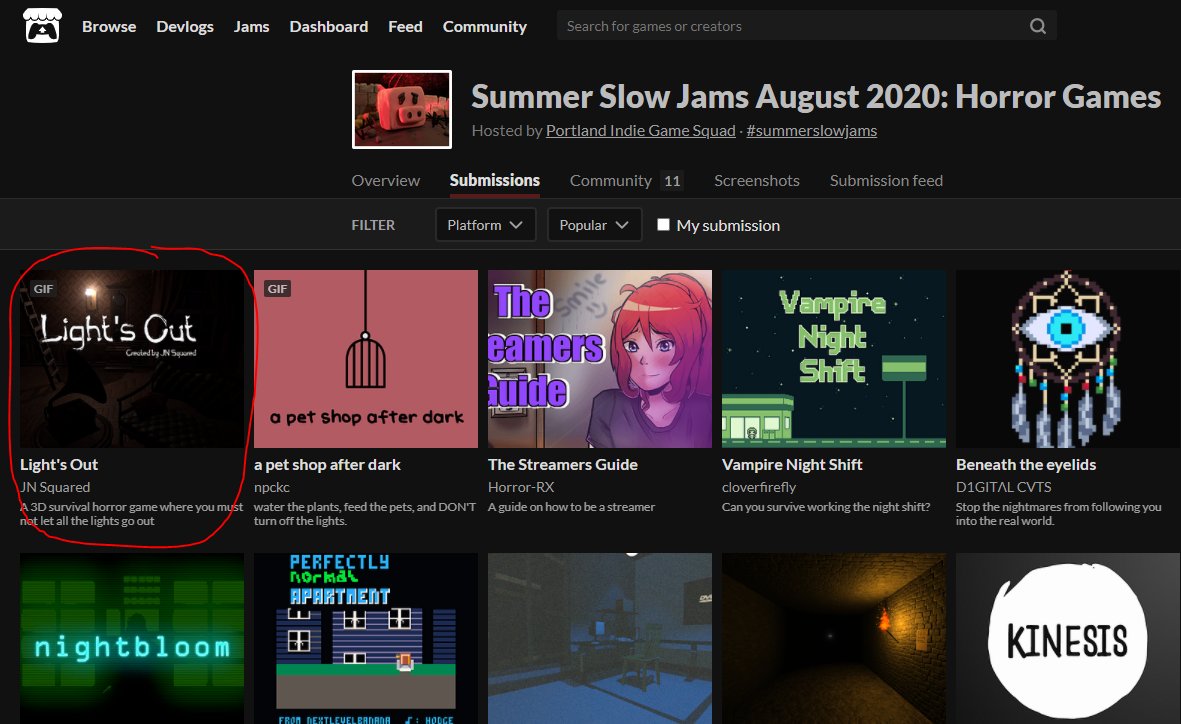This screenshot has height=724, width=1181.
Task: Open Horror-RX creator profile link
Action: pyautogui.click(x=521, y=487)
